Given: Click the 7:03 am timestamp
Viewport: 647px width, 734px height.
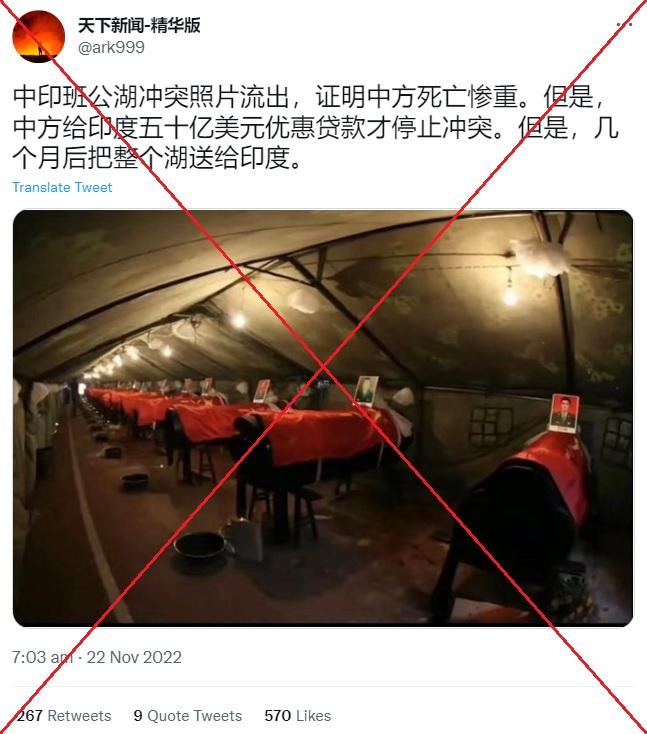Looking at the screenshot, I should [x=42, y=657].
